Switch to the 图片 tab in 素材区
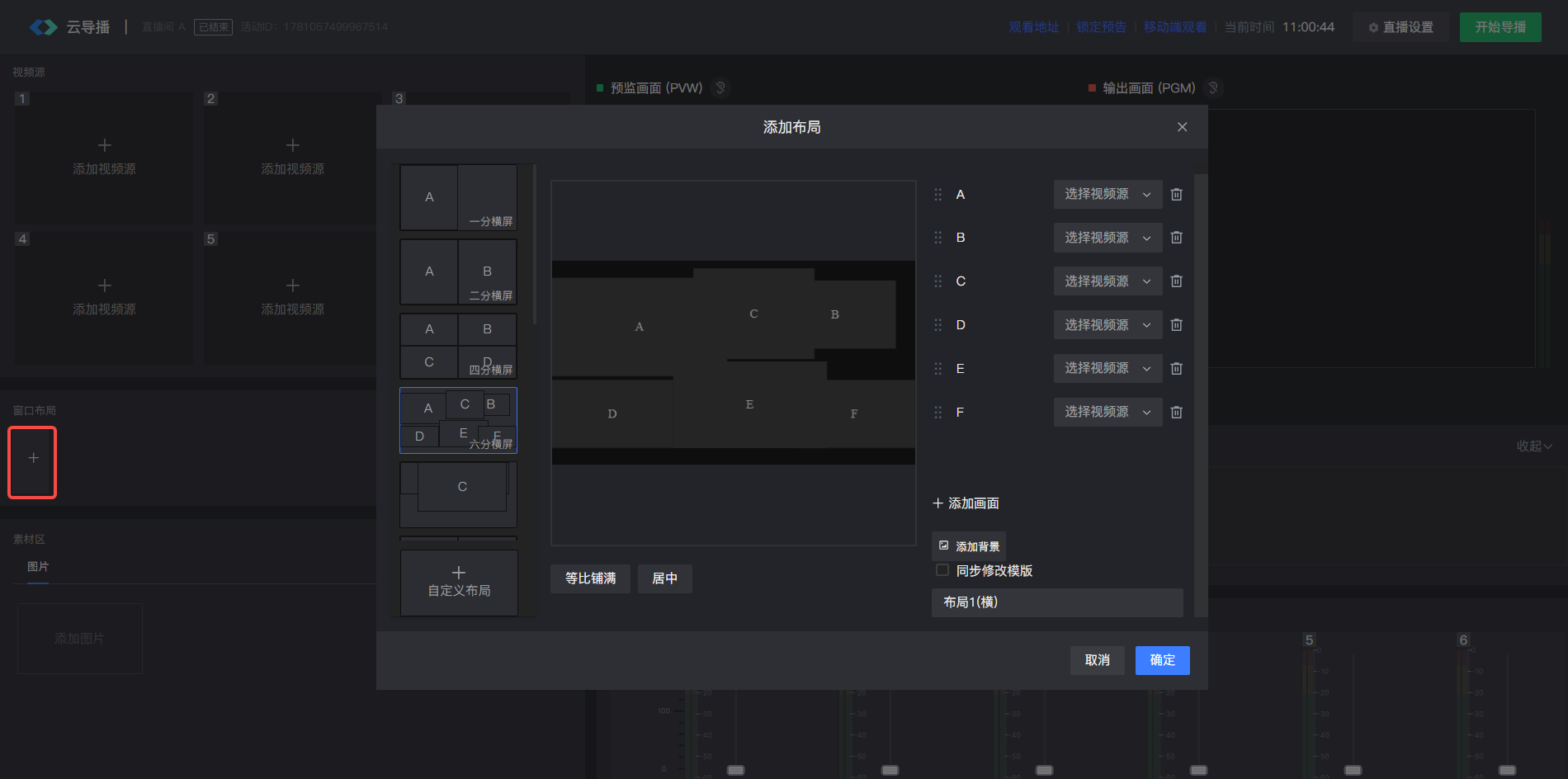 (x=38, y=567)
